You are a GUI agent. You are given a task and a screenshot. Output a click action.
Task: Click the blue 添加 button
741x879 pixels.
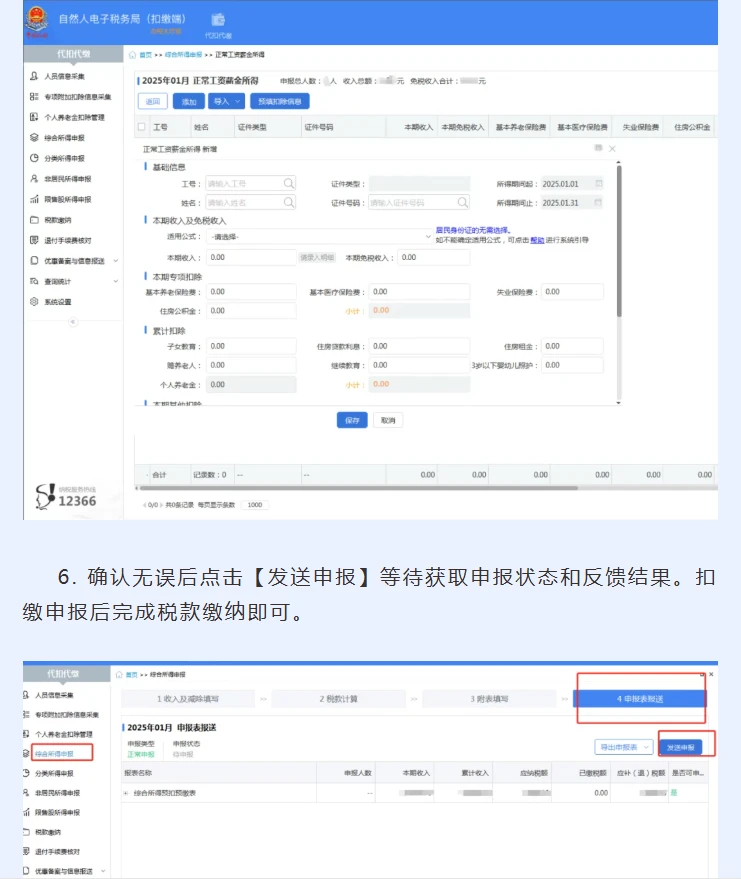pos(189,101)
